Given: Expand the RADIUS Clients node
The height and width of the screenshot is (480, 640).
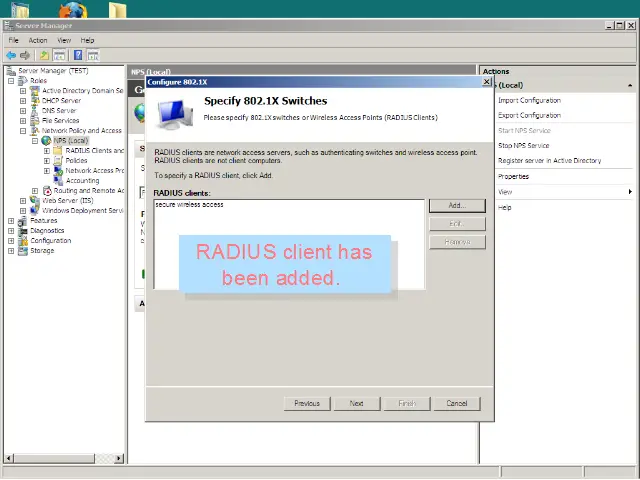Looking at the screenshot, I should [x=47, y=151].
